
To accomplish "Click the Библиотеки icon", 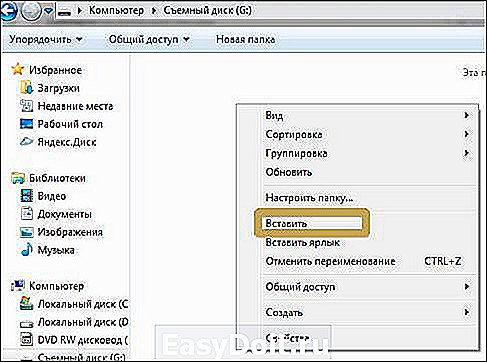I will pos(18,178).
